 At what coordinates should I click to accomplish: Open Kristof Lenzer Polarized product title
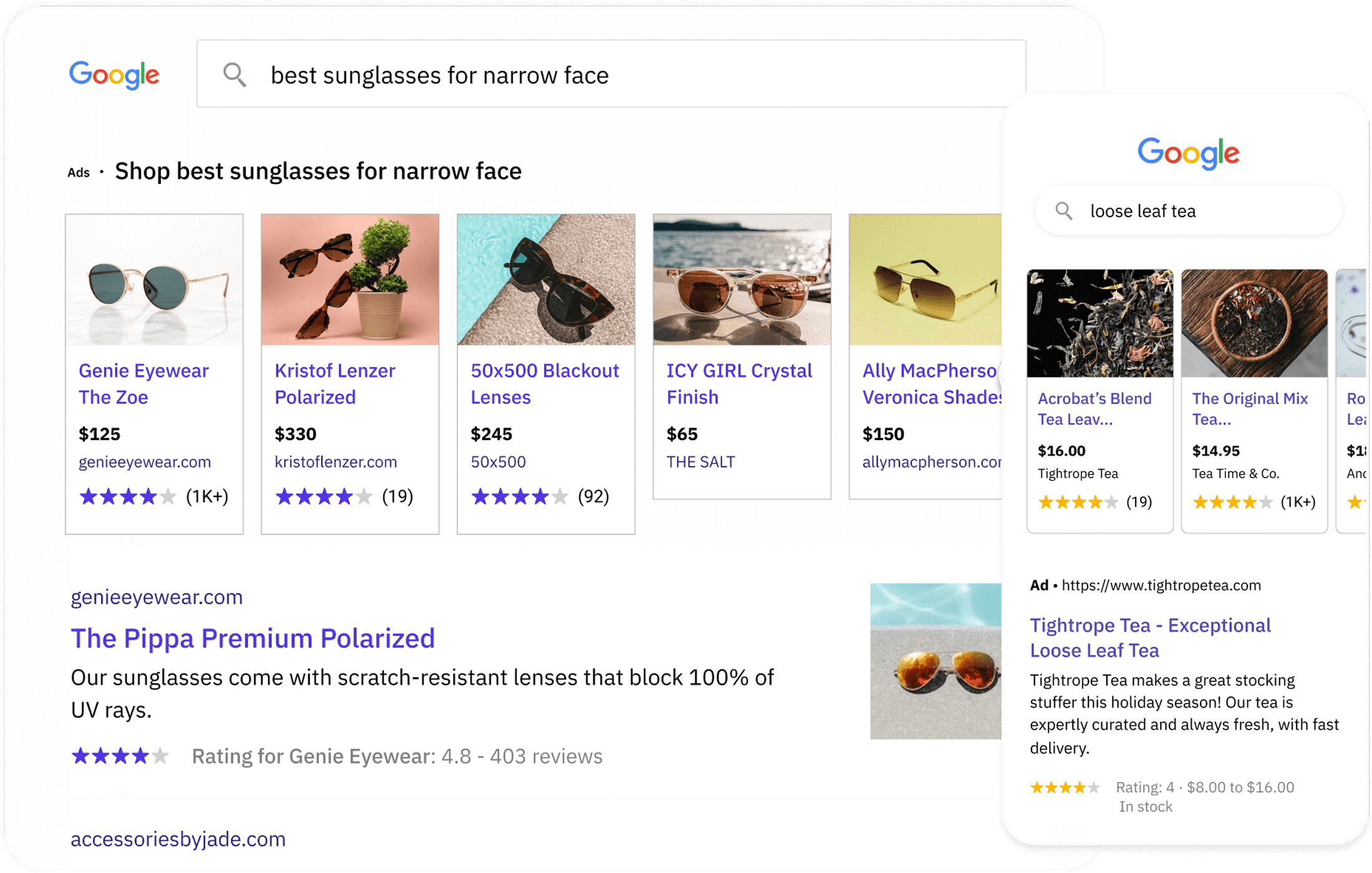335,383
